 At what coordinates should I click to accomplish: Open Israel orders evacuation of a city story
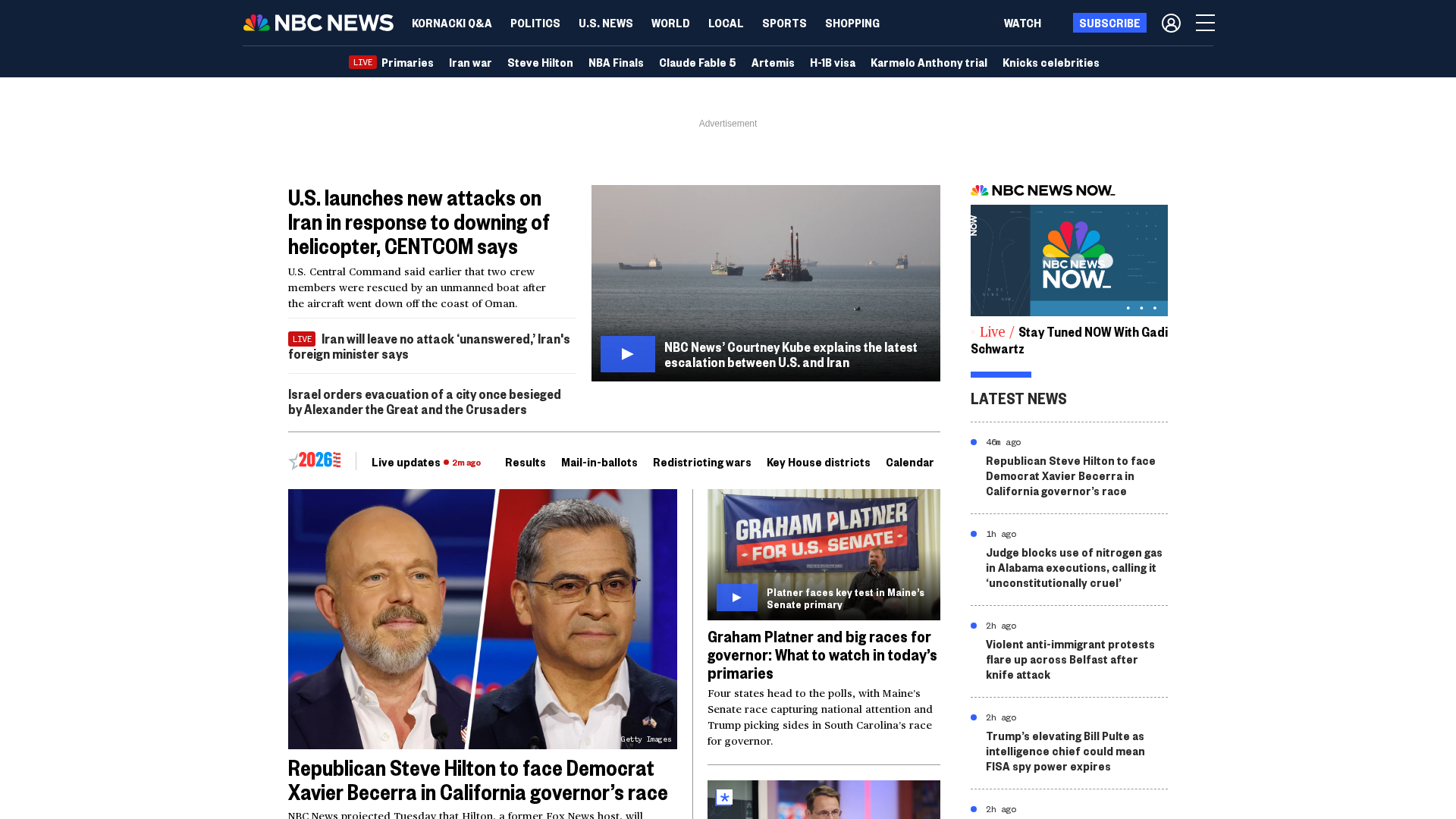pyautogui.click(x=425, y=402)
